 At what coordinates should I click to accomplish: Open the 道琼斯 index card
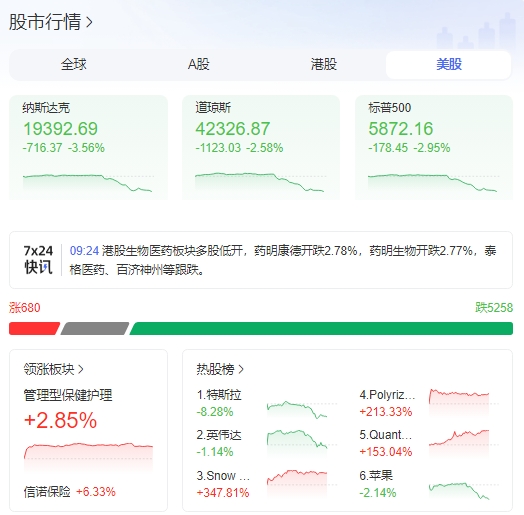click(261, 147)
